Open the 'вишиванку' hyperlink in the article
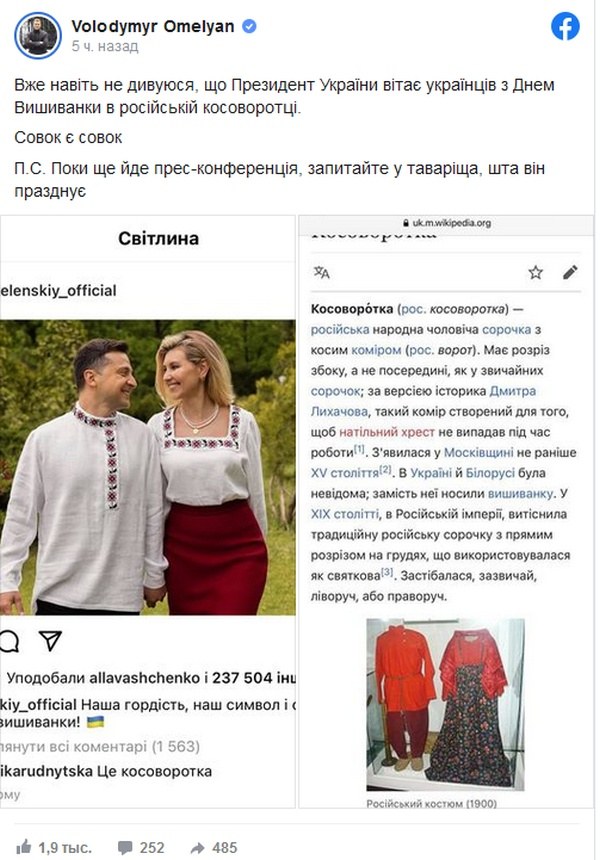600x860 pixels. pyautogui.click(x=520, y=493)
